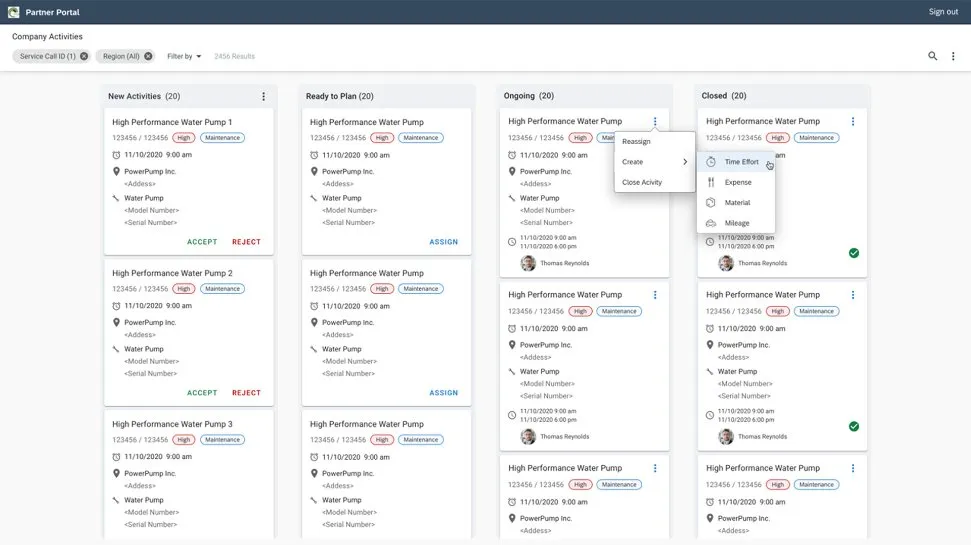The width and height of the screenshot is (971, 545).
Task: Remove the Region (All) filter chip
Action: coord(148,56)
